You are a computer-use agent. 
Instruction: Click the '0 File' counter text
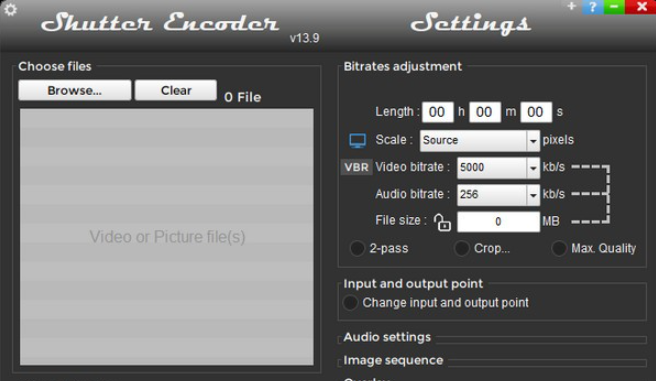tap(243, 97)
